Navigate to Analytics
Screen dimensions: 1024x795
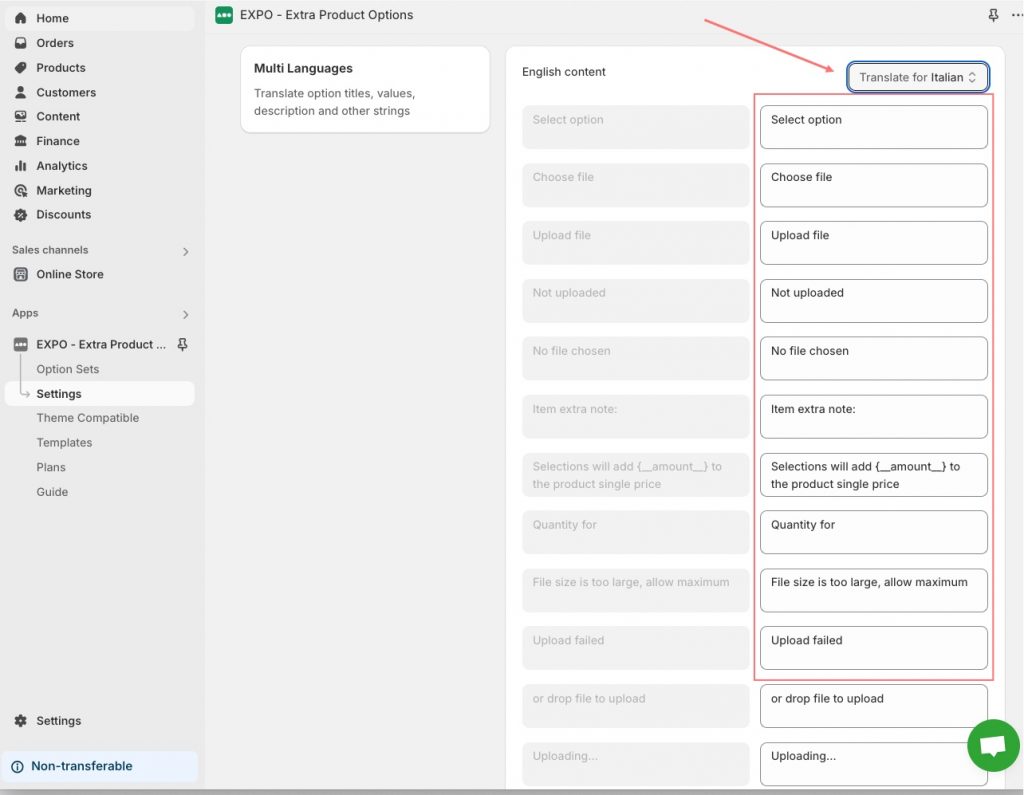62,166
